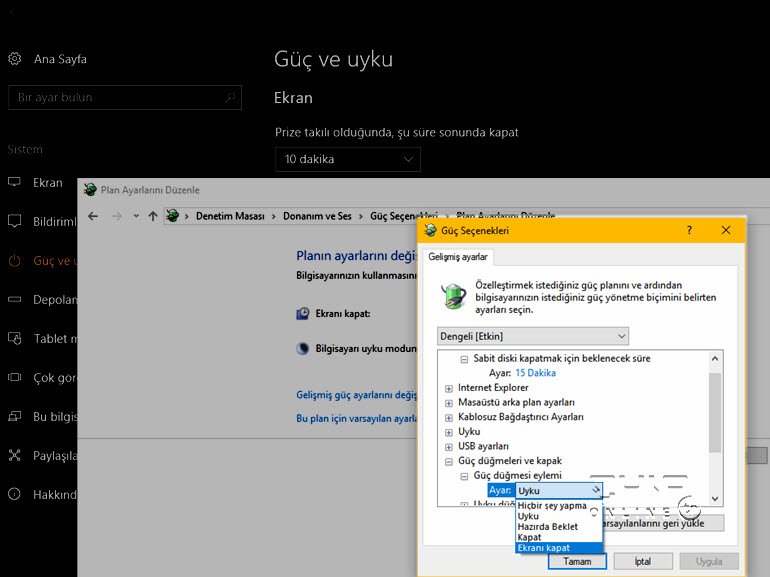Expand Kablosuz Bağdaştırıcı Ayarları node
This screenshot has height=577, width=770.
point(448,418)
